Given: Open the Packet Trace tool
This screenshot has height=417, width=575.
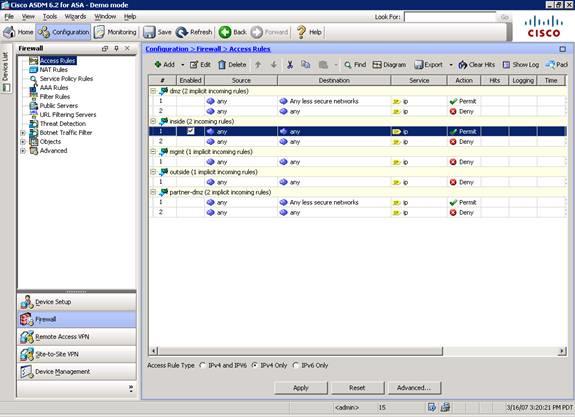Looking at the screenshot, I should click(x=556, y=65).
